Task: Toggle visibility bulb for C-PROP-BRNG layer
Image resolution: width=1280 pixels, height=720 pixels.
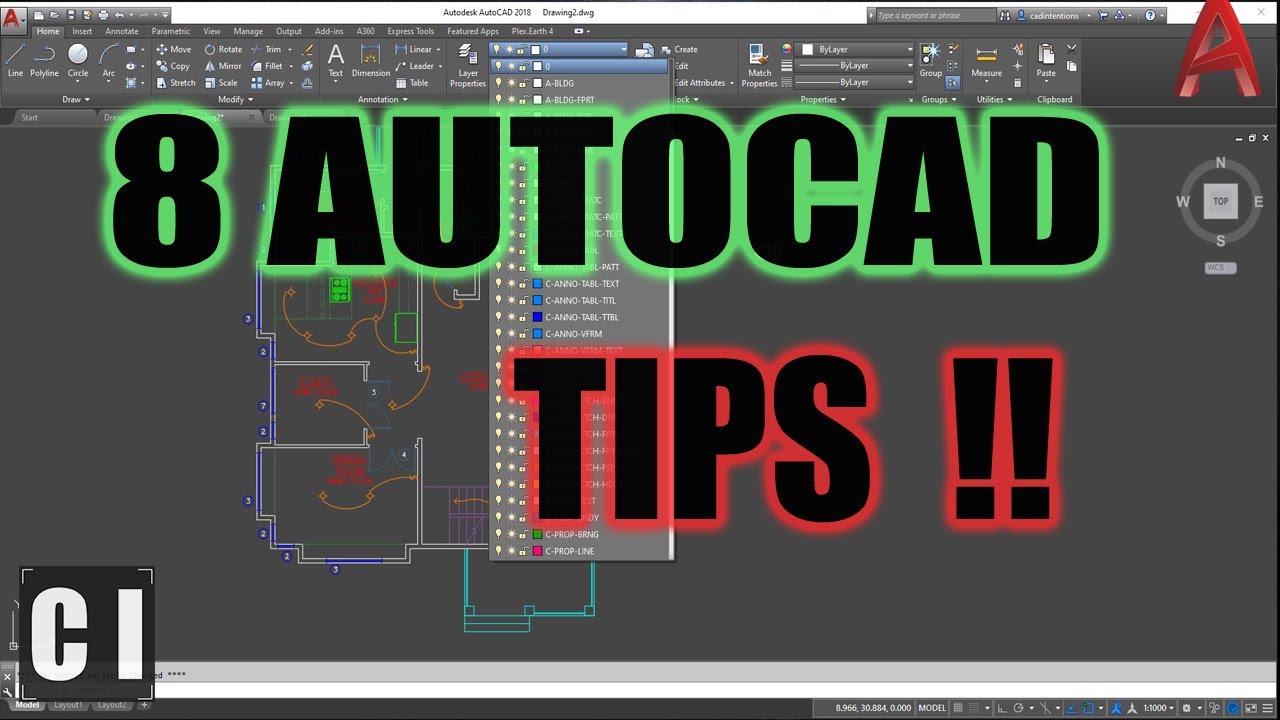Action: (499, 534)
